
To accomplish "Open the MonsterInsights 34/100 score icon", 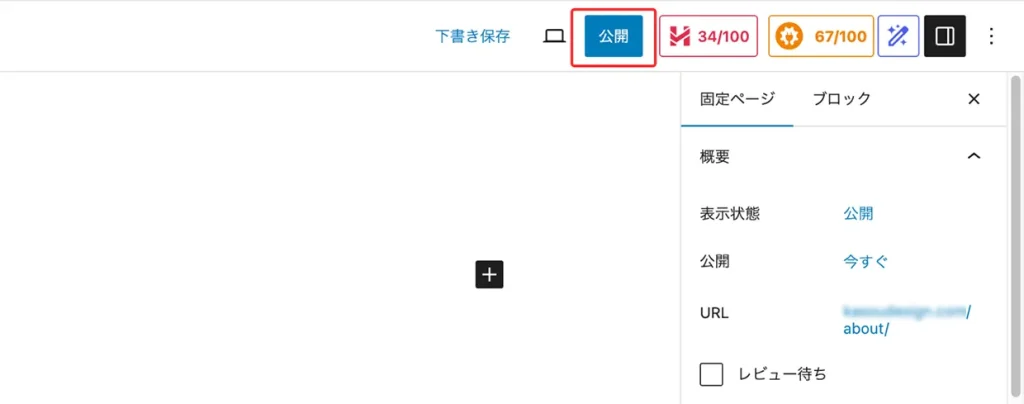I will [x=709, y=37].
